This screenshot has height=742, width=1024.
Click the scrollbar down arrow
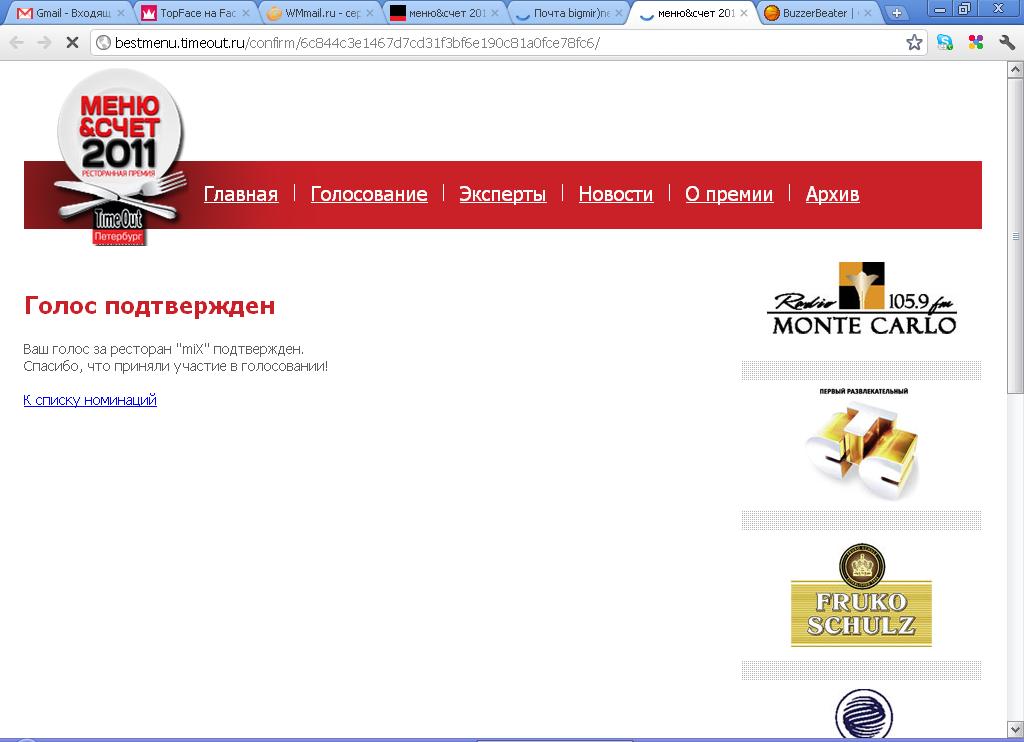point(1016,729)
